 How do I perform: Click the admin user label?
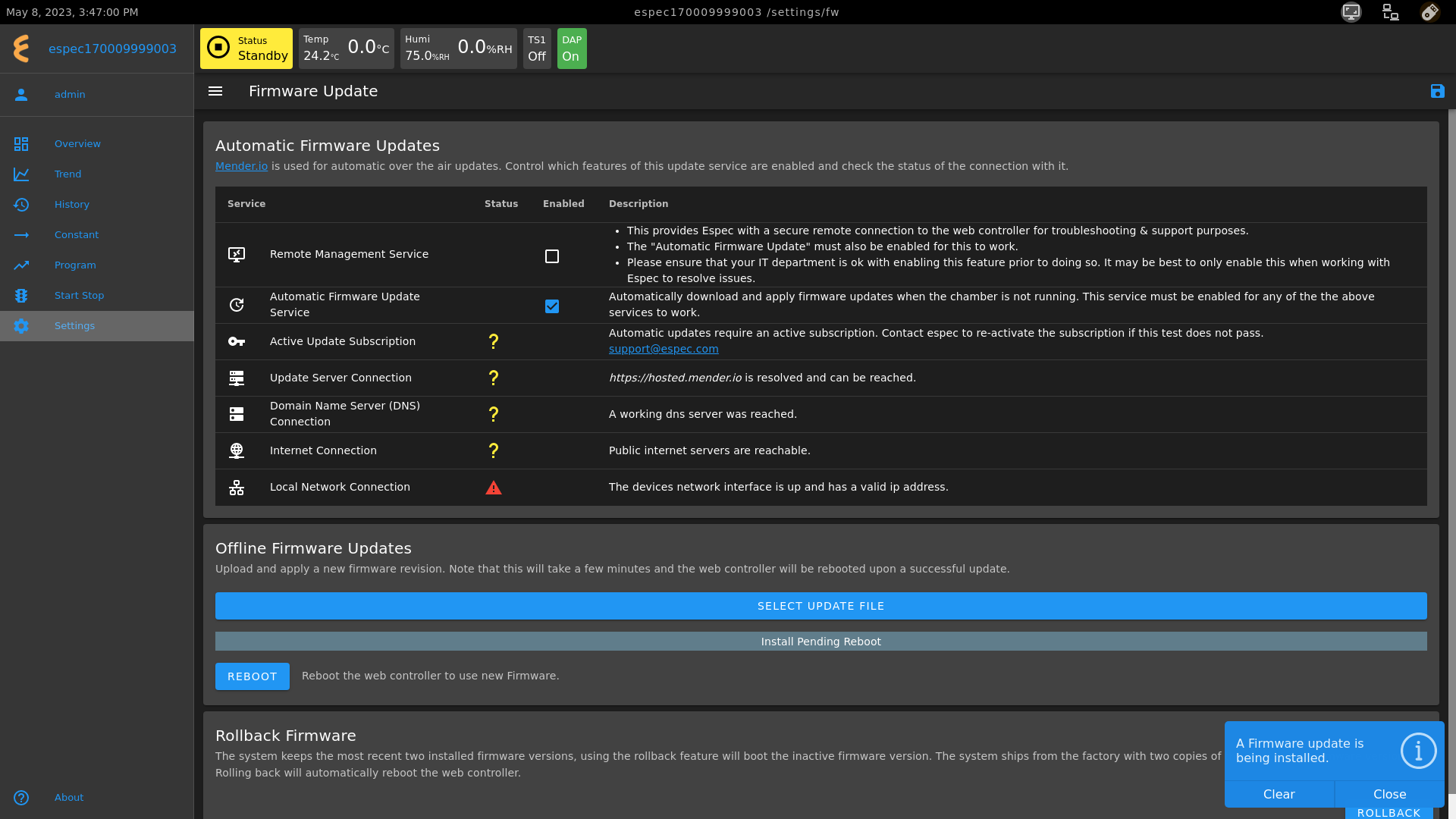pyautogui.click(x=70, y=95)
